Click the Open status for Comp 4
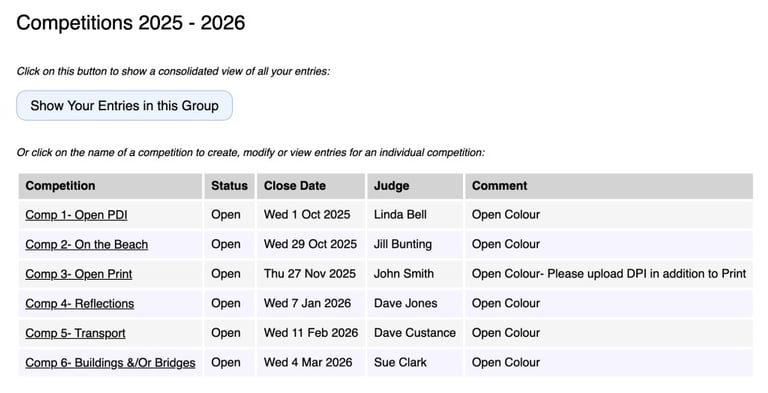This screenshot has width=768, height=393. pyautogui.click(x=226, y=303)
